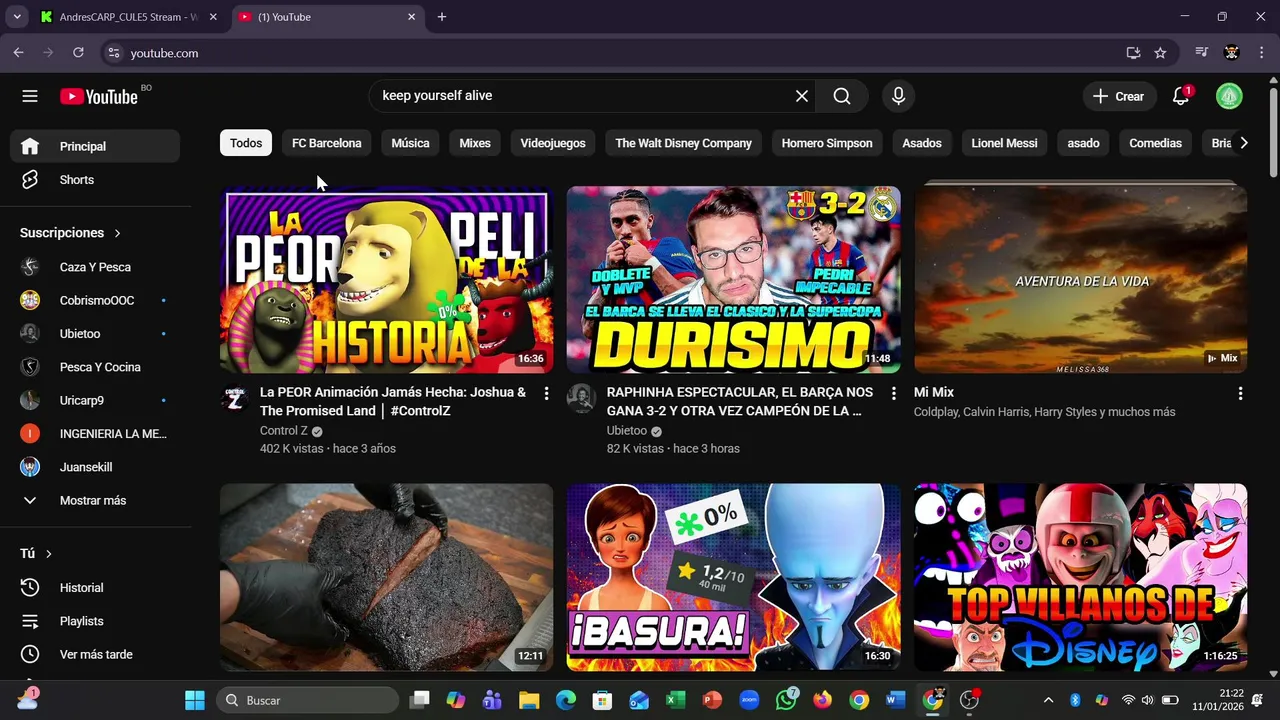This screenshot has height=720, width=1280.
Task: Open more options for Joshua video
Action: point(546,394)
